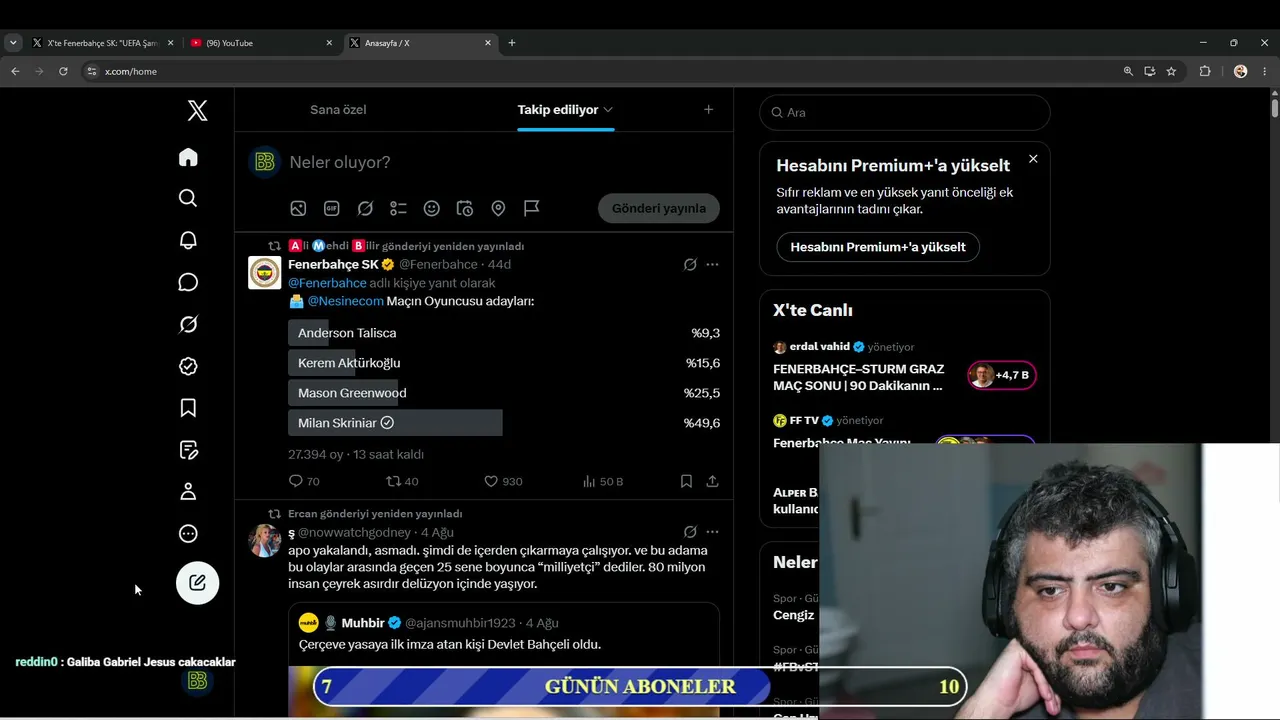Click the X logo in the sidebar

pos(198,110)
